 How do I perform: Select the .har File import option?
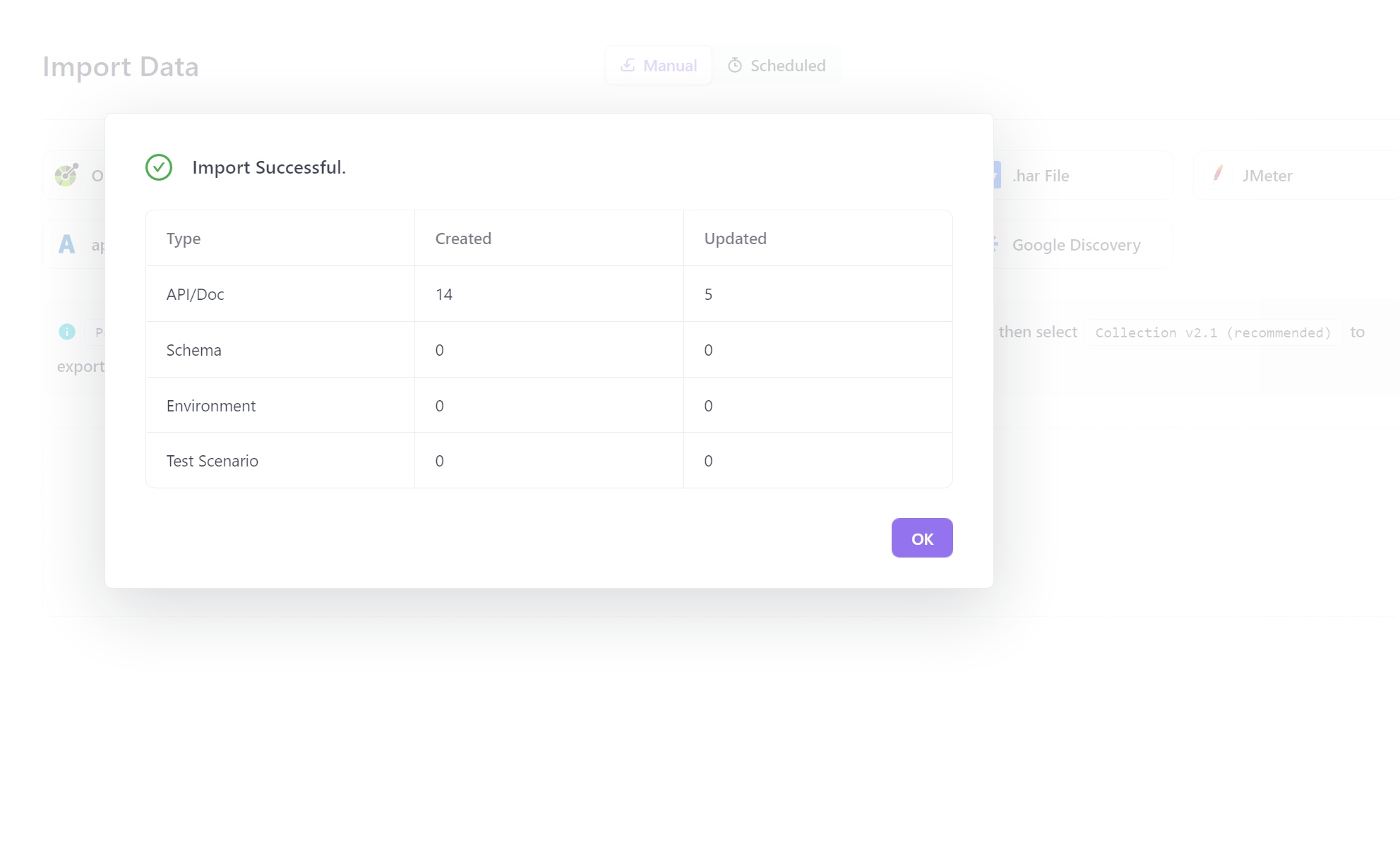[1082, 175]
